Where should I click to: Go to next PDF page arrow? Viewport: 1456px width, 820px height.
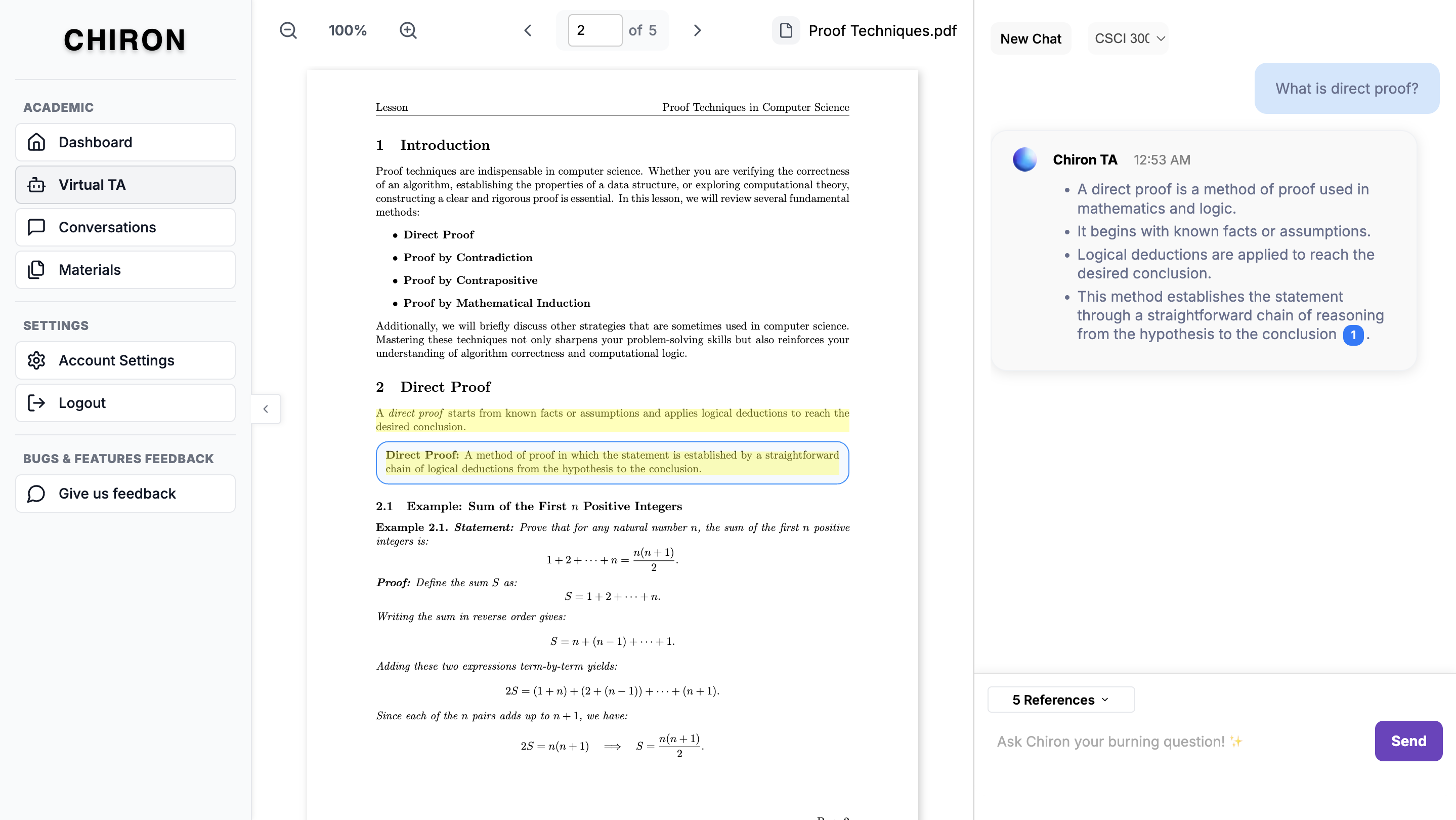tap(698, 30)
